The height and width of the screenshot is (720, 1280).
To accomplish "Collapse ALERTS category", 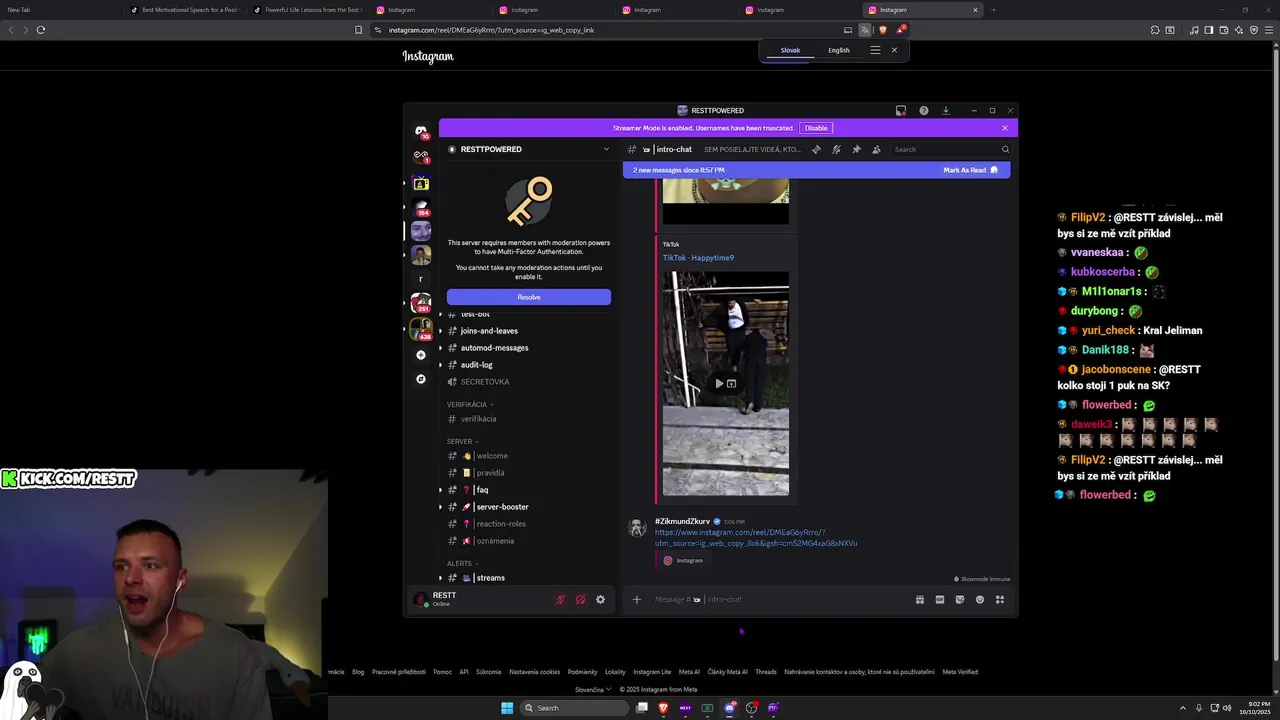I will pyautogui.click(x=462, y=563).
